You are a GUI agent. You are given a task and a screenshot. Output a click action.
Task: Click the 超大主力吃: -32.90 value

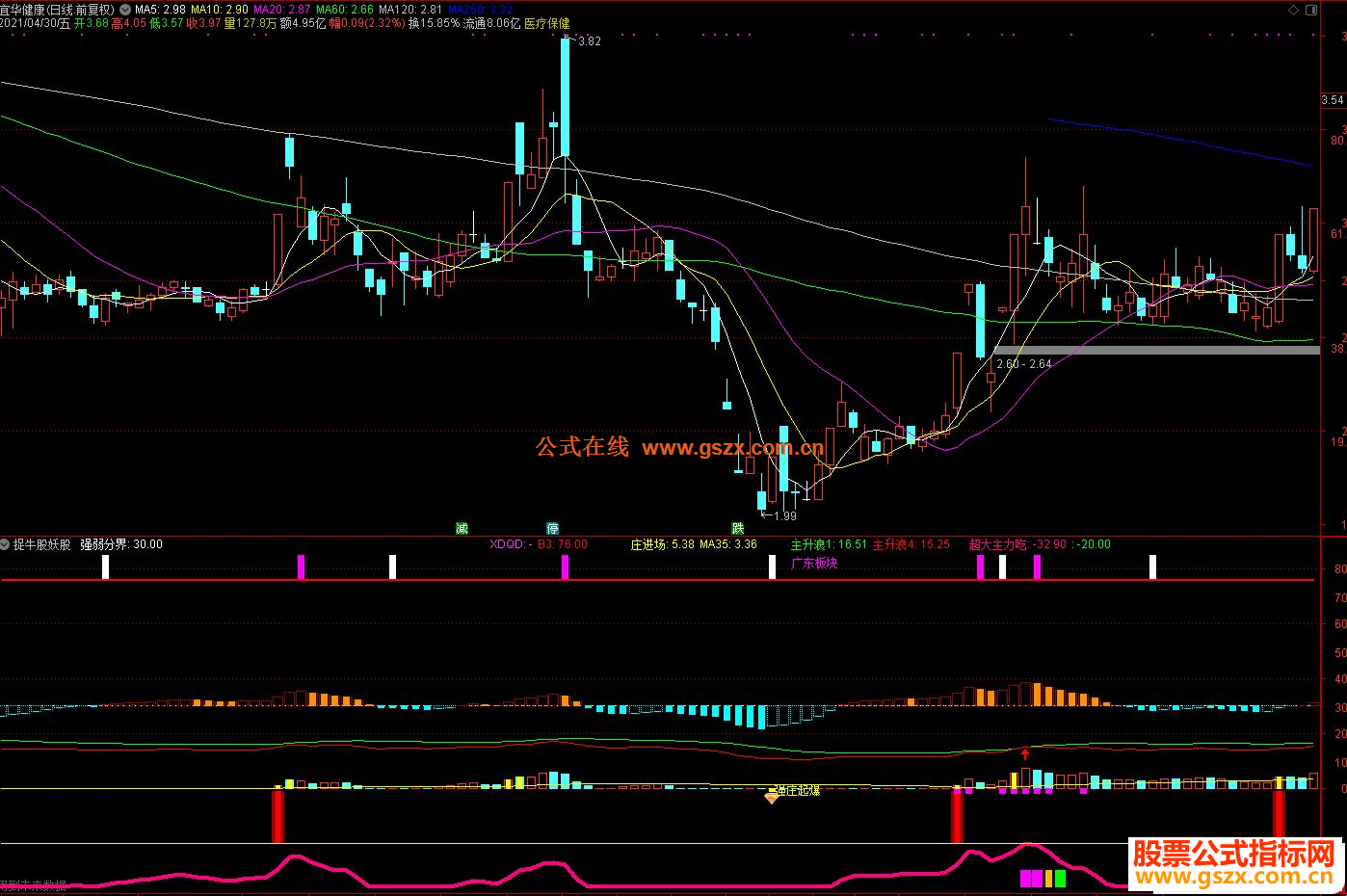1017,544
